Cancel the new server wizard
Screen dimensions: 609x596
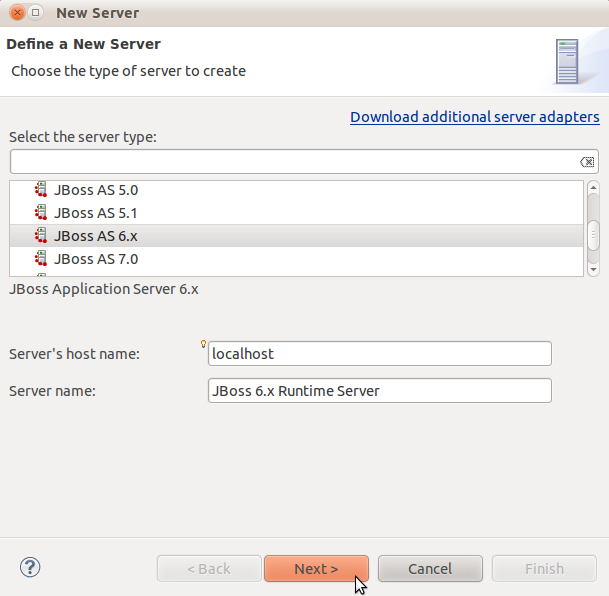point(430,568)
